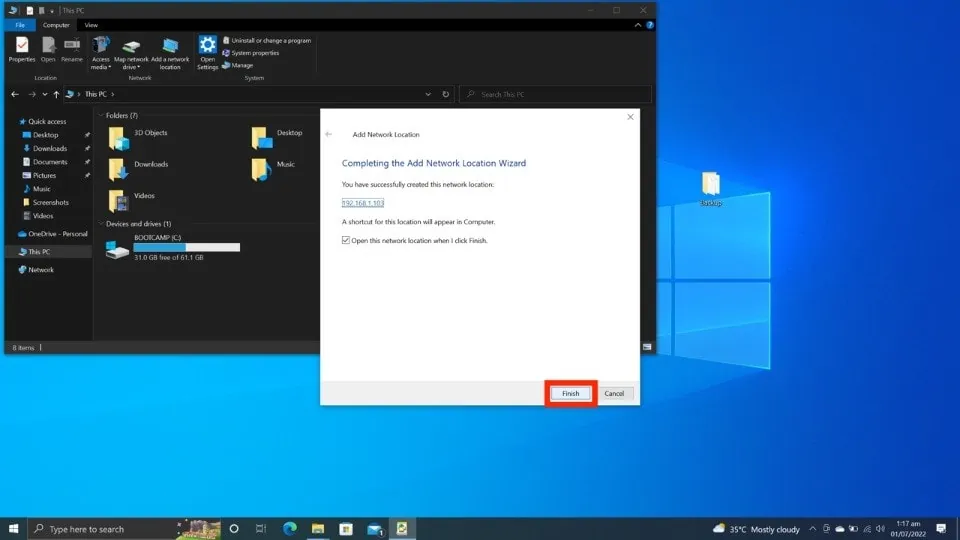Click the refresh icon beside the address bar
960x540 pixels.
click(446, 94)
